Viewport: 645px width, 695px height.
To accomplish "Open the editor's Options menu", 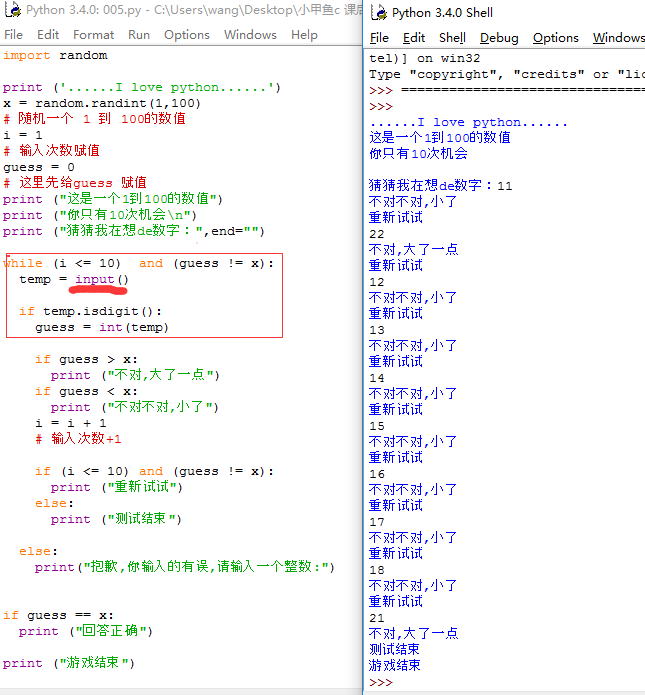I will click(187, 34).
